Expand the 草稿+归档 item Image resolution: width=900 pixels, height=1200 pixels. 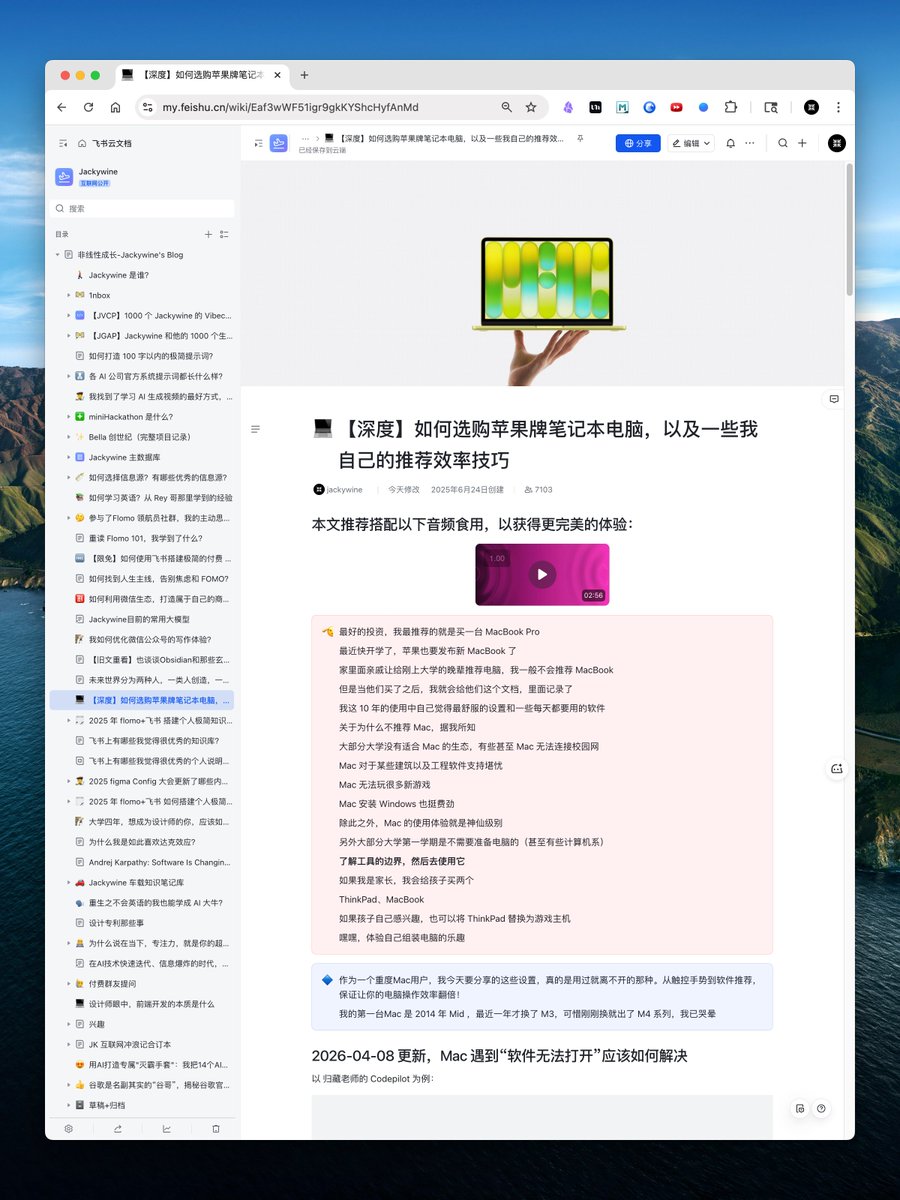point(69,1105)
